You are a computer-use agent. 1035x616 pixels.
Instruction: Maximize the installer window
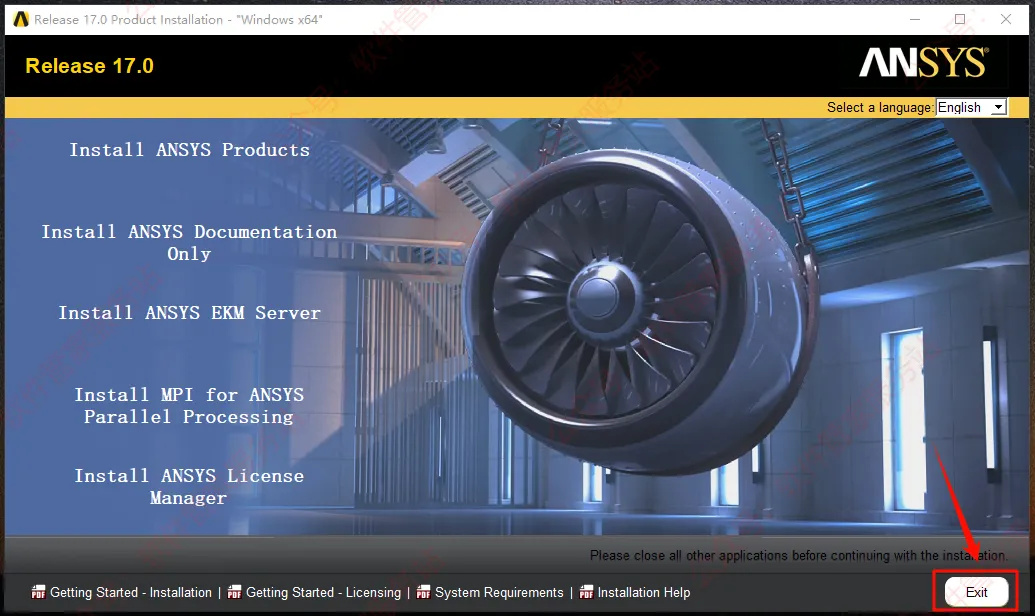click(960, 19)
